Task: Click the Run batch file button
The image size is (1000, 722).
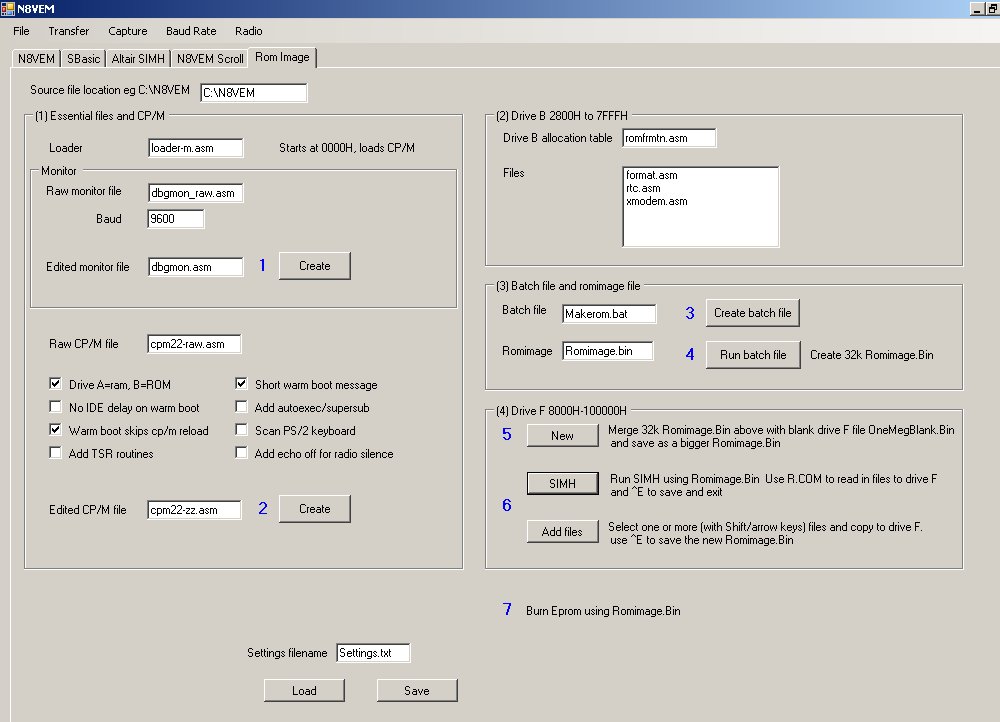Action: pyautogui.click(x=753, y=355)
